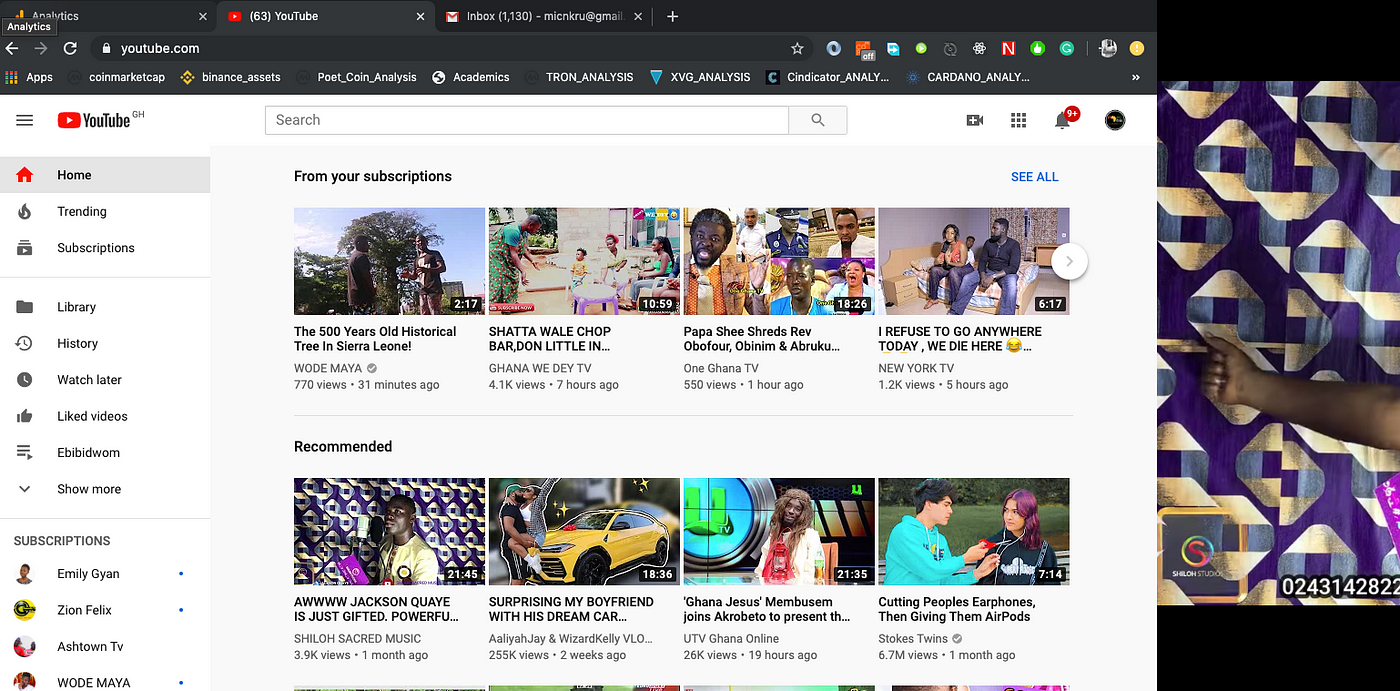This screenshot has width=1400, height=691.
Task: Expand Show more in the sidebar
Action: pyautogui.click(x=105, y=489)
